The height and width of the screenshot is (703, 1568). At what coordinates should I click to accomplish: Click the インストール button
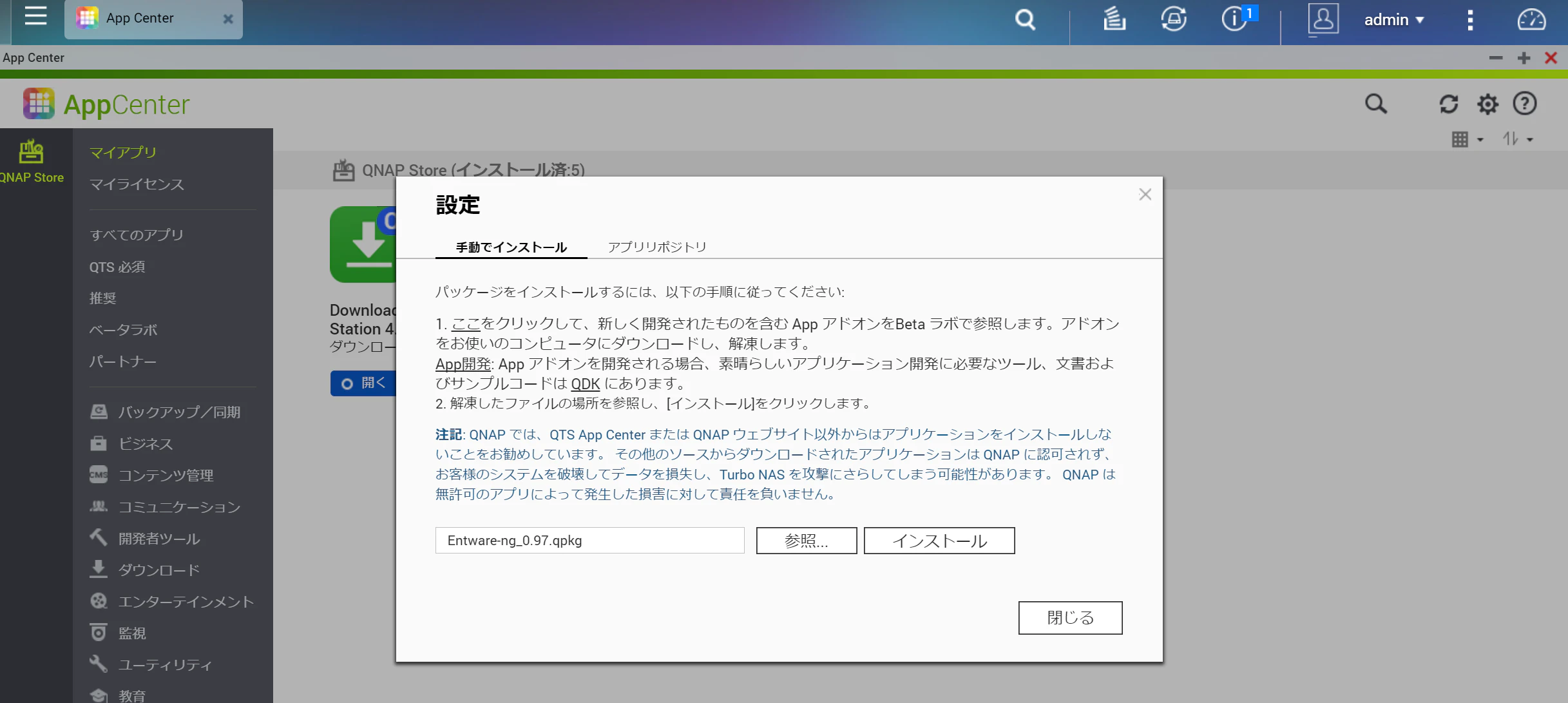point(939,541)
